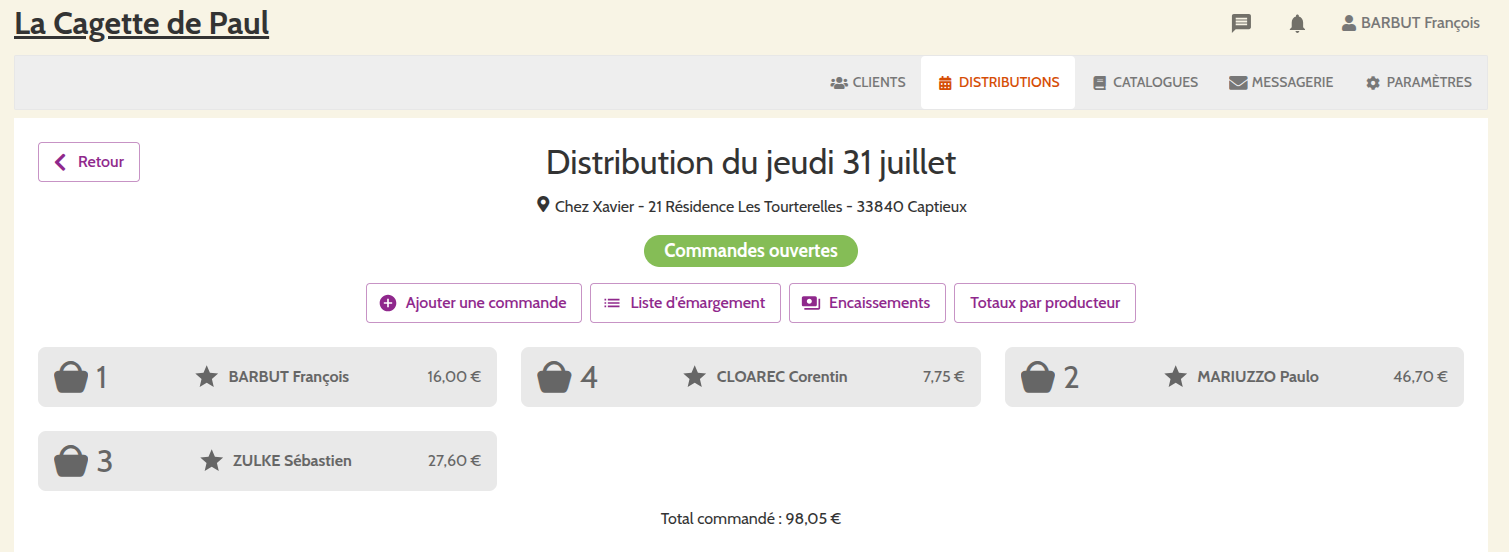Open the Catalogues tab
The width and height of the screenshot is (1509, 552).
tap(1145, 83)
